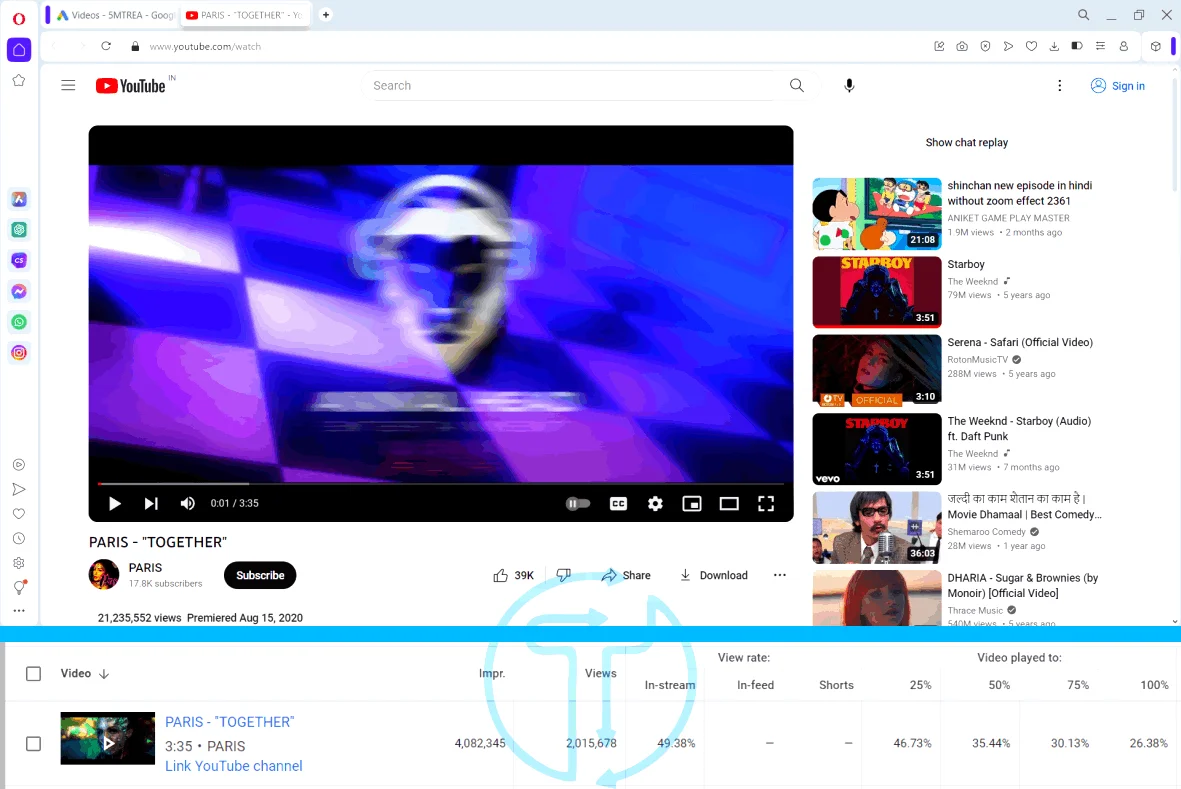1181x789 pixels.
Task: Sign in to YouTube
Action: pyautogui.click(x=1118, y=86)
